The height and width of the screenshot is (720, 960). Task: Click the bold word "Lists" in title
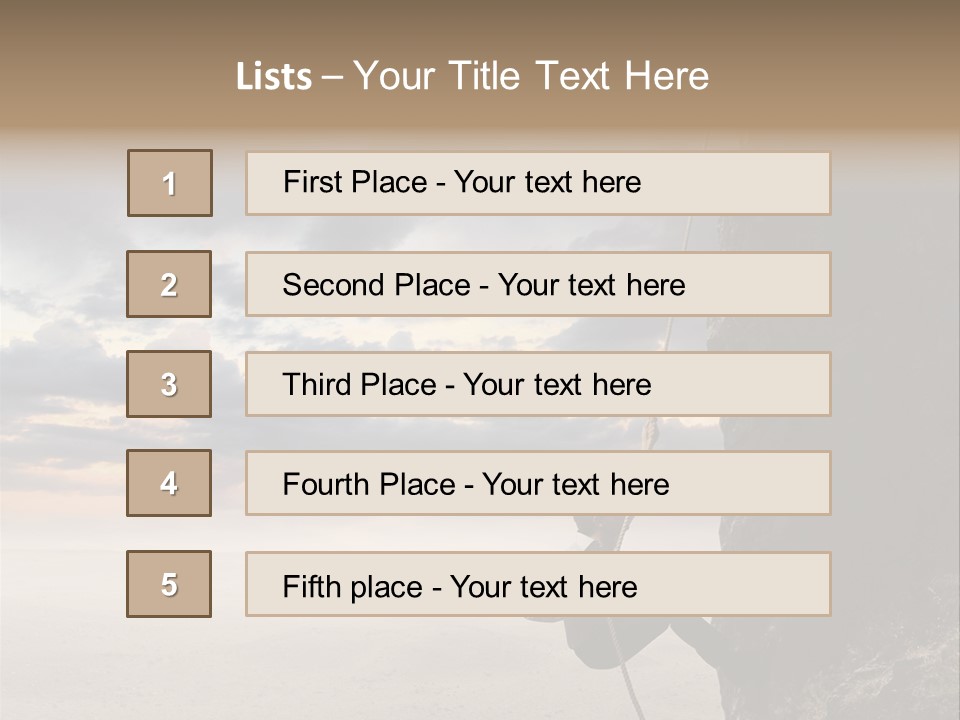point(274,77)
